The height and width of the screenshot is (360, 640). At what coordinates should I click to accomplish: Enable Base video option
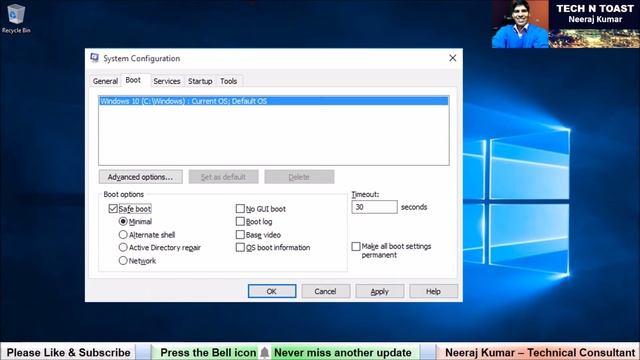240,235
